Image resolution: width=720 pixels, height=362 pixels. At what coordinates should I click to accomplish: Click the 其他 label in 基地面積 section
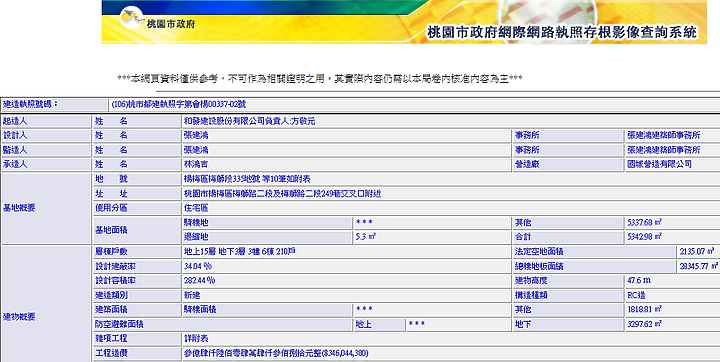tap(523, 222)
